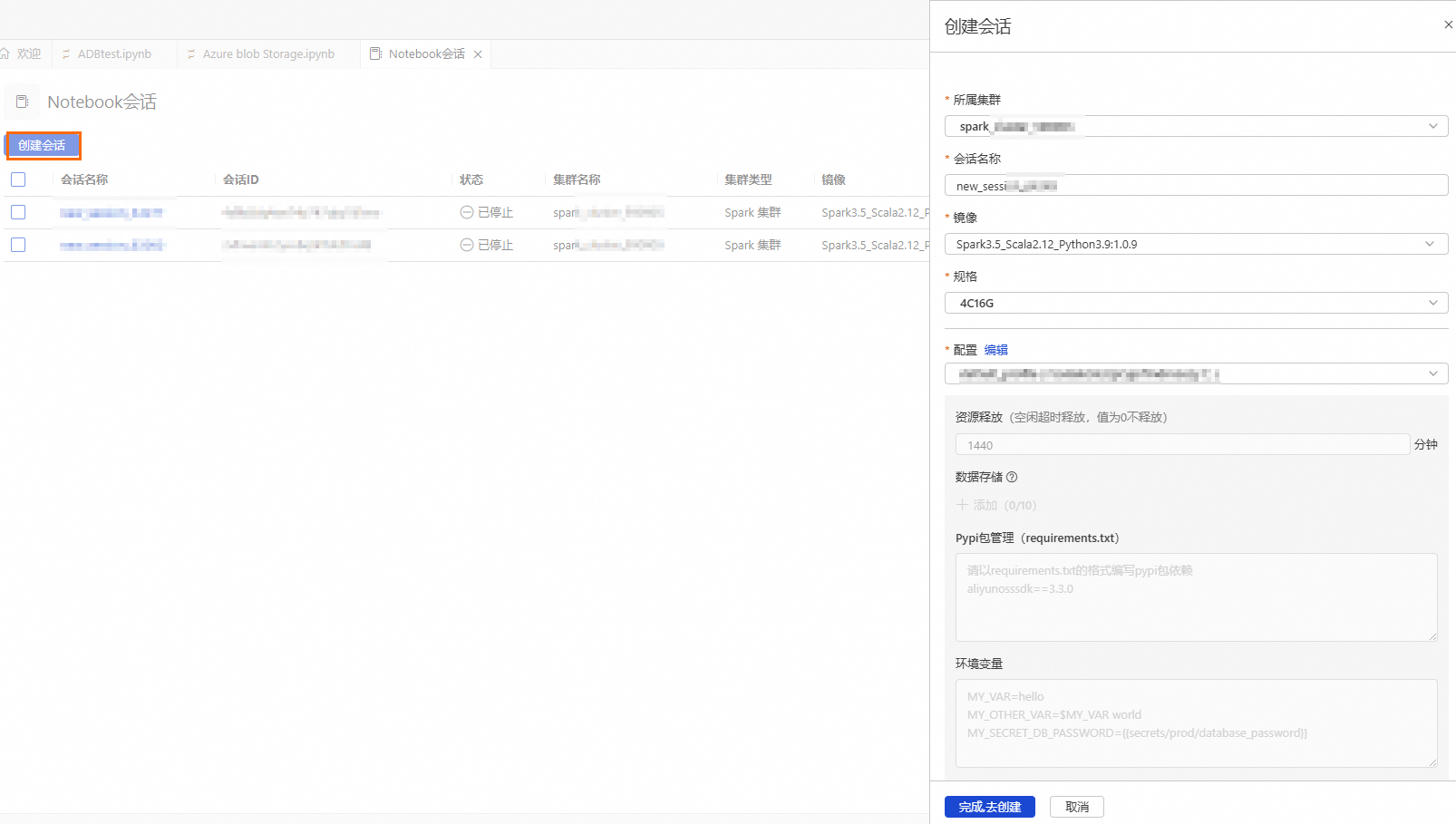Check the second session row checkbox
Image resolution: width=1456 pixels, height=824 pixels.
[18, 245]
